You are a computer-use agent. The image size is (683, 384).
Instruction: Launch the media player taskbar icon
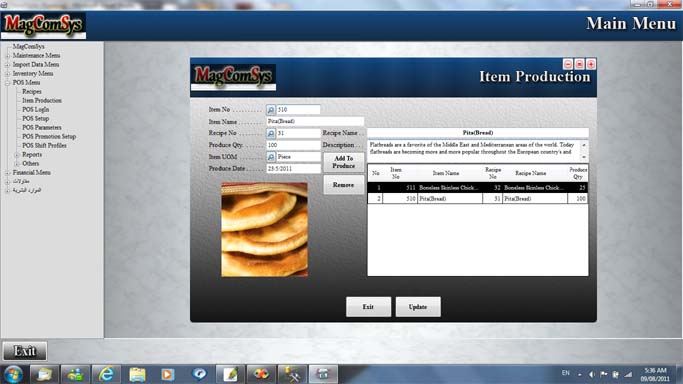click(168, 374)
